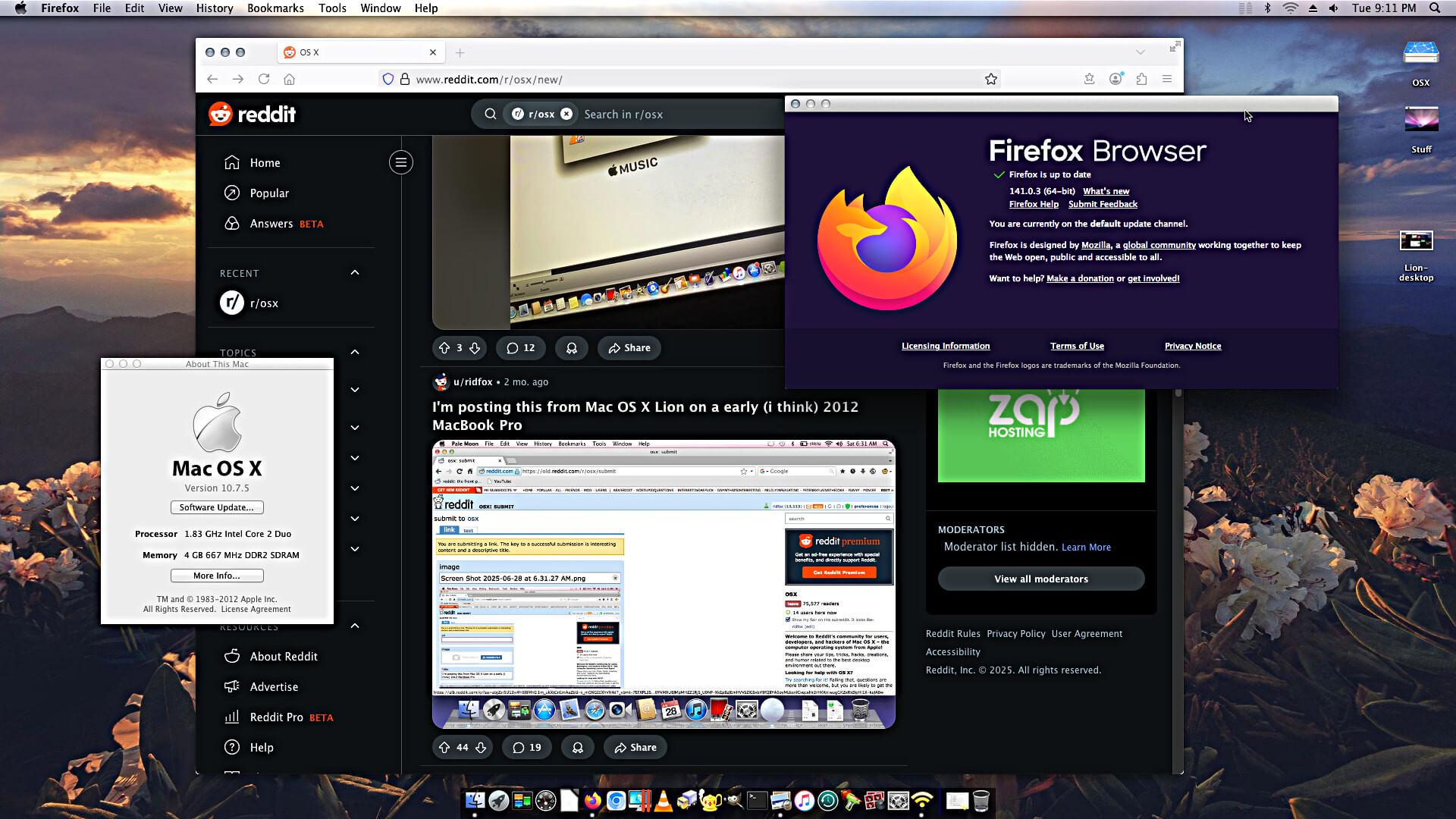Open Spotlight search in the menu bar

1434,8
